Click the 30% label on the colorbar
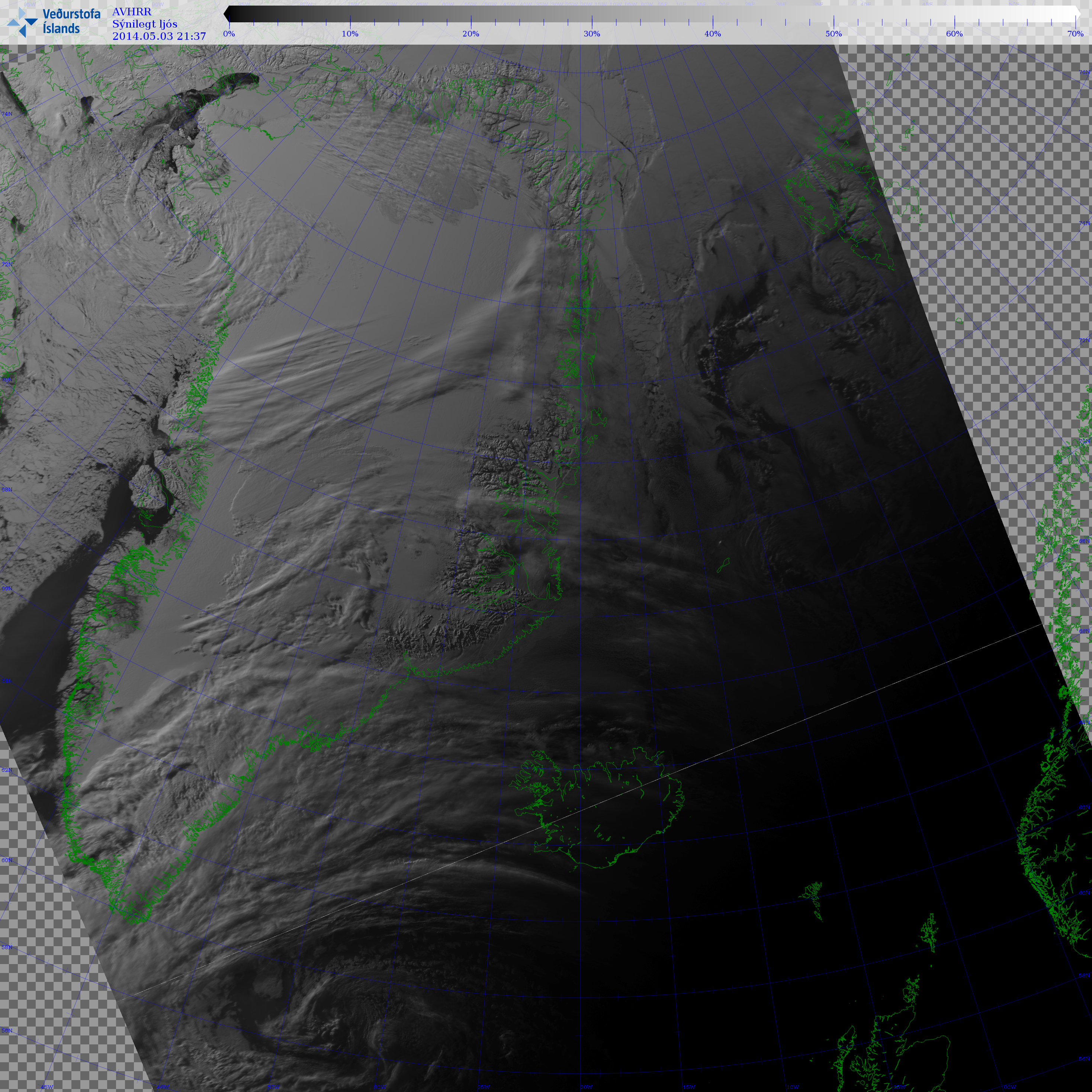The width and height of the screenshot is (1092, 1092). (x=592, y=34)
